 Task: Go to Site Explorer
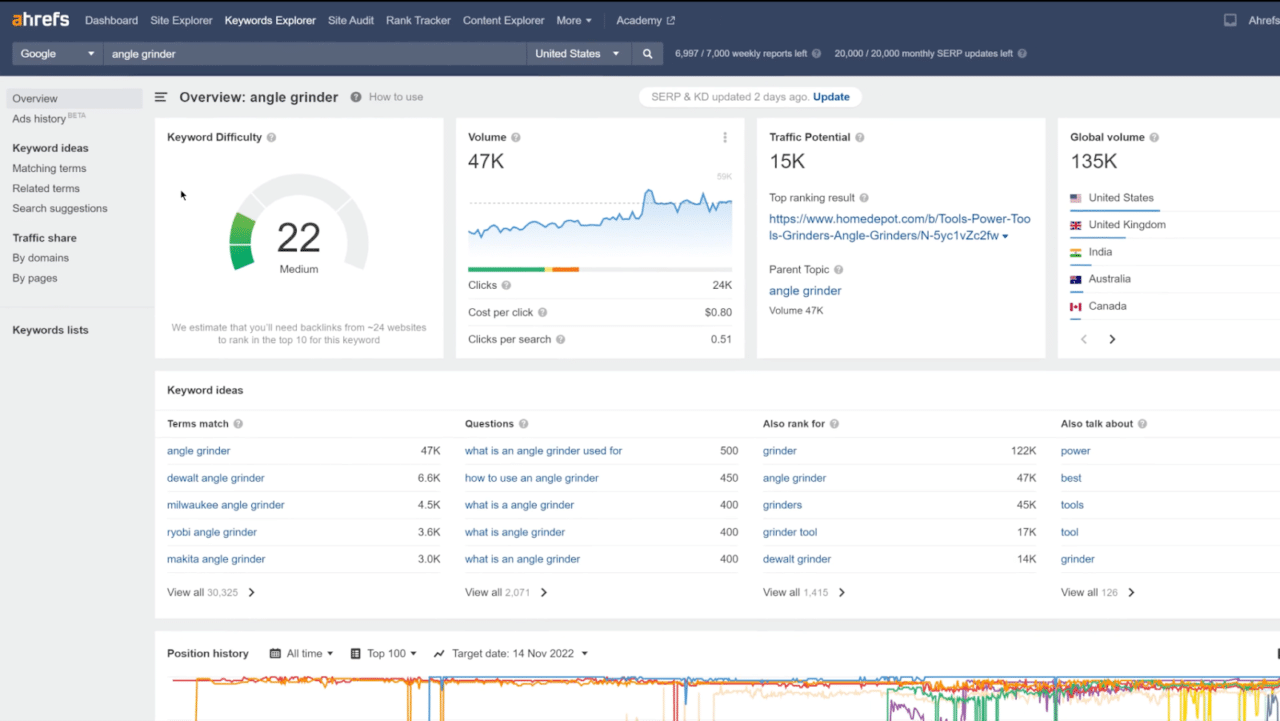[181, 20]
